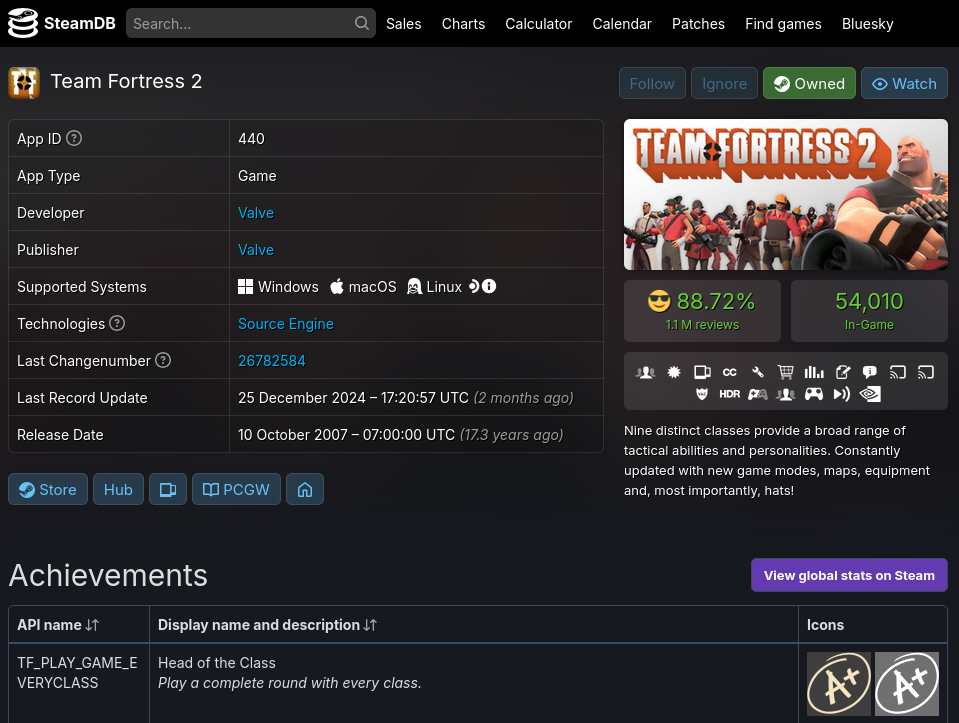Screen dimensions: 959x723
Task: Click the Windows logo in Supported Systems
Action: coord(245,286)
